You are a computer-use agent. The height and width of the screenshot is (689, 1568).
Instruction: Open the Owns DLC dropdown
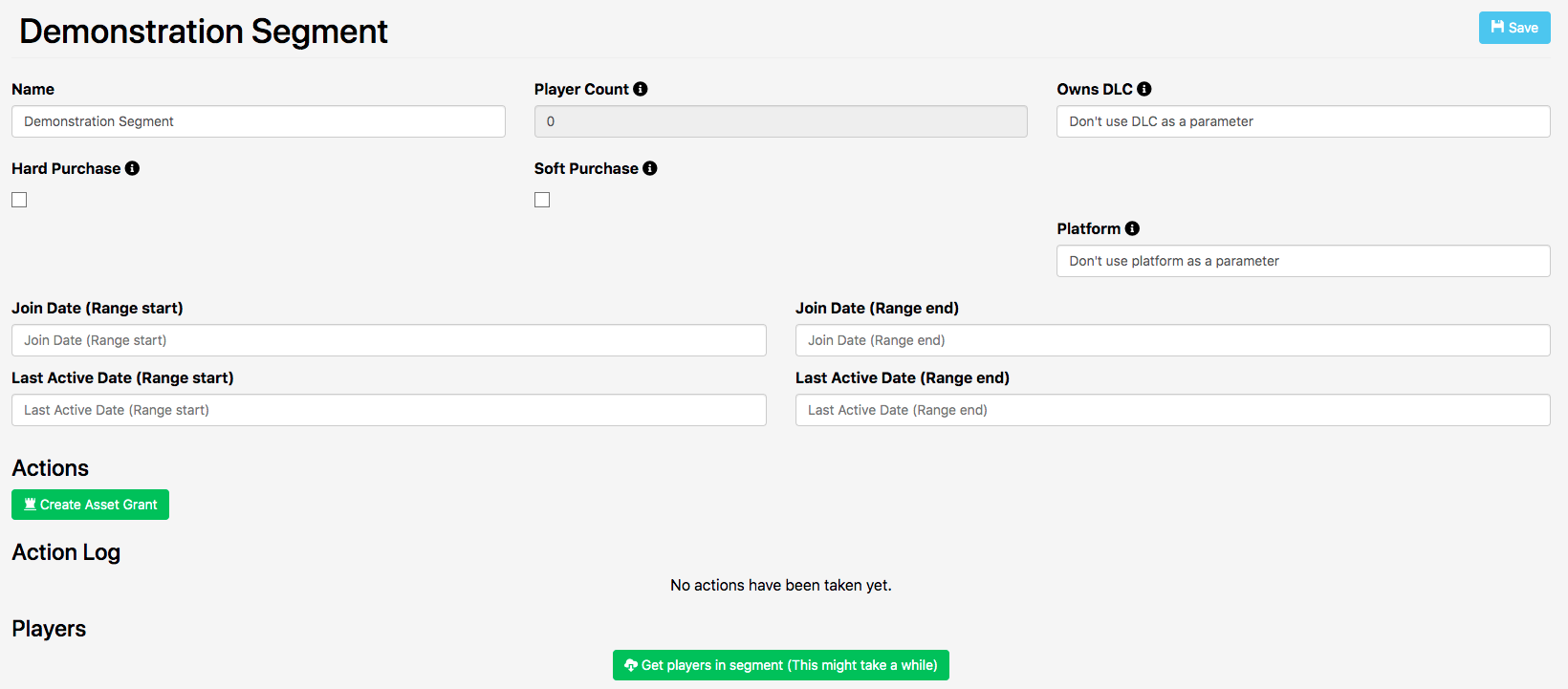point(1303,121)
